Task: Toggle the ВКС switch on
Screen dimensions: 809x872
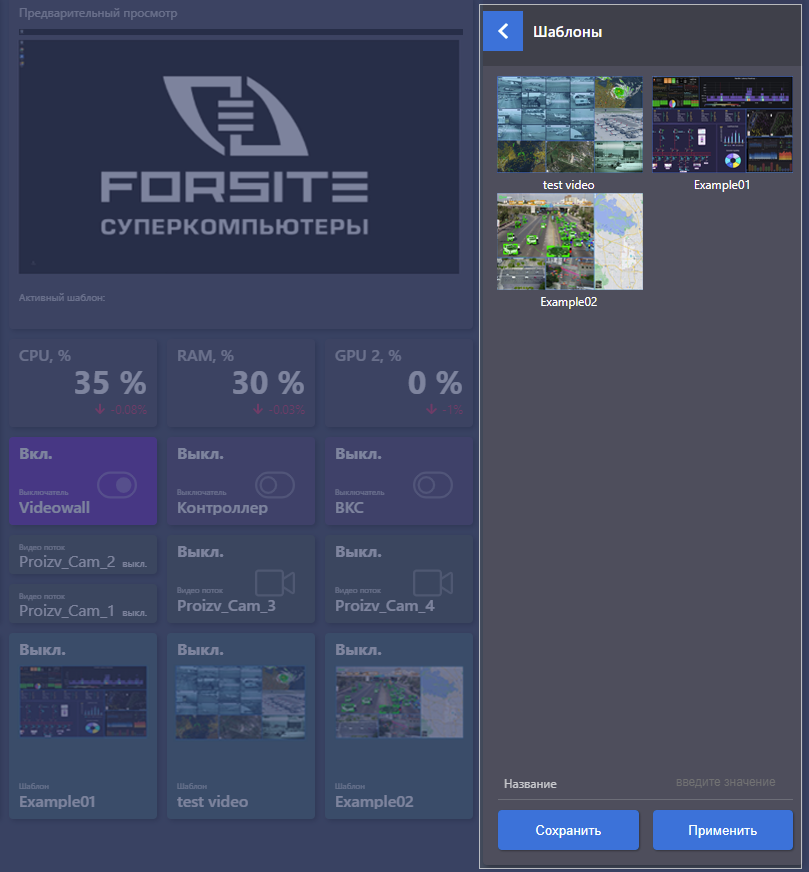Action: 433,485
